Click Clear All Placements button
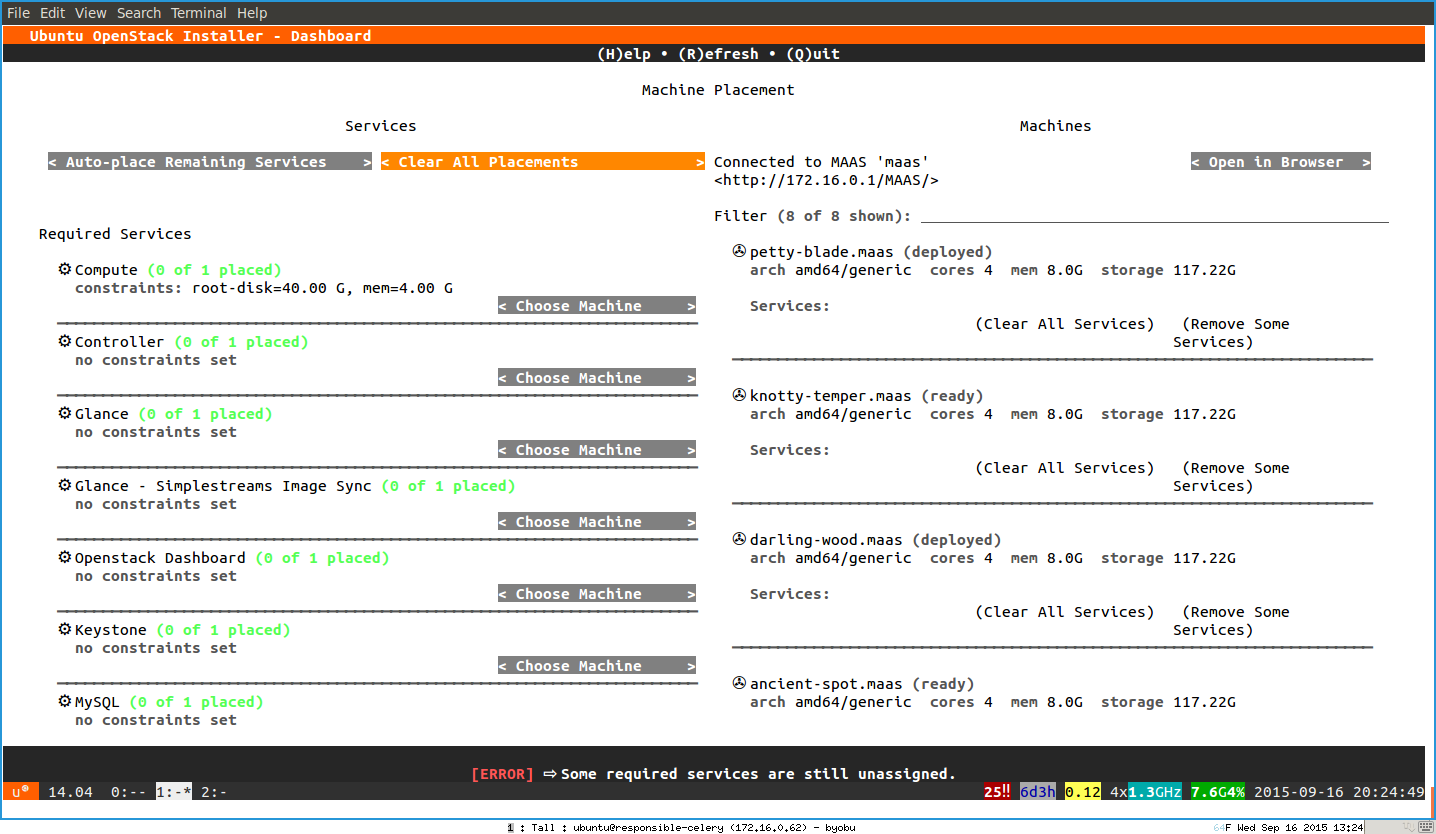The width and height of the screenshot is (1436, 834). (x=543, y=162)
